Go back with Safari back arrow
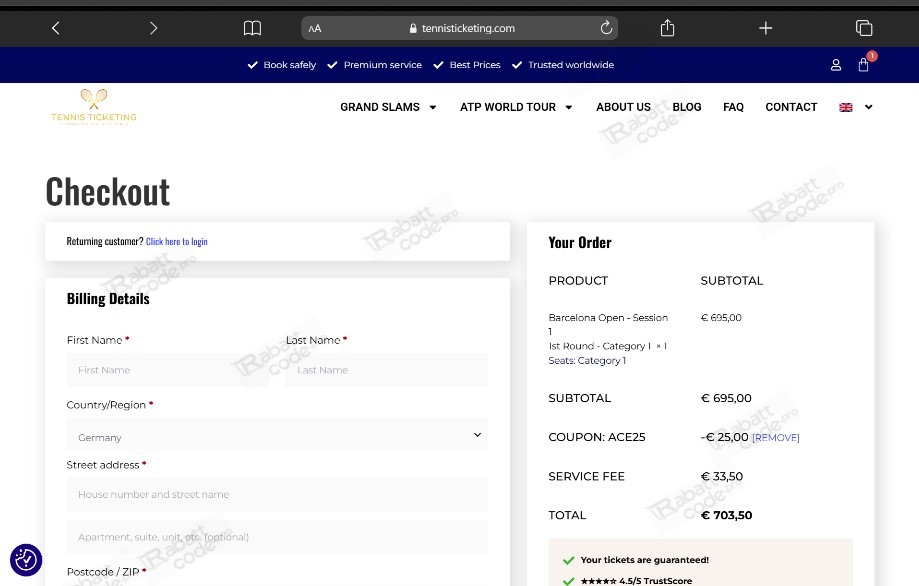Image resolution: width=919 pixels, height=586 pixels. click(56, 28)
